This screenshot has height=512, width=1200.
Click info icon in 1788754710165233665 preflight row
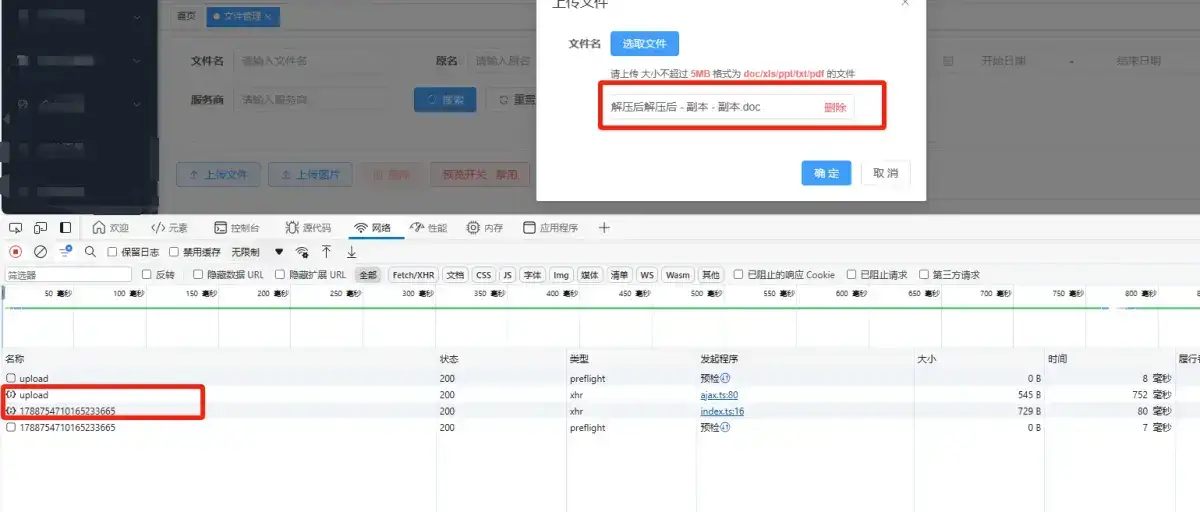725,427
